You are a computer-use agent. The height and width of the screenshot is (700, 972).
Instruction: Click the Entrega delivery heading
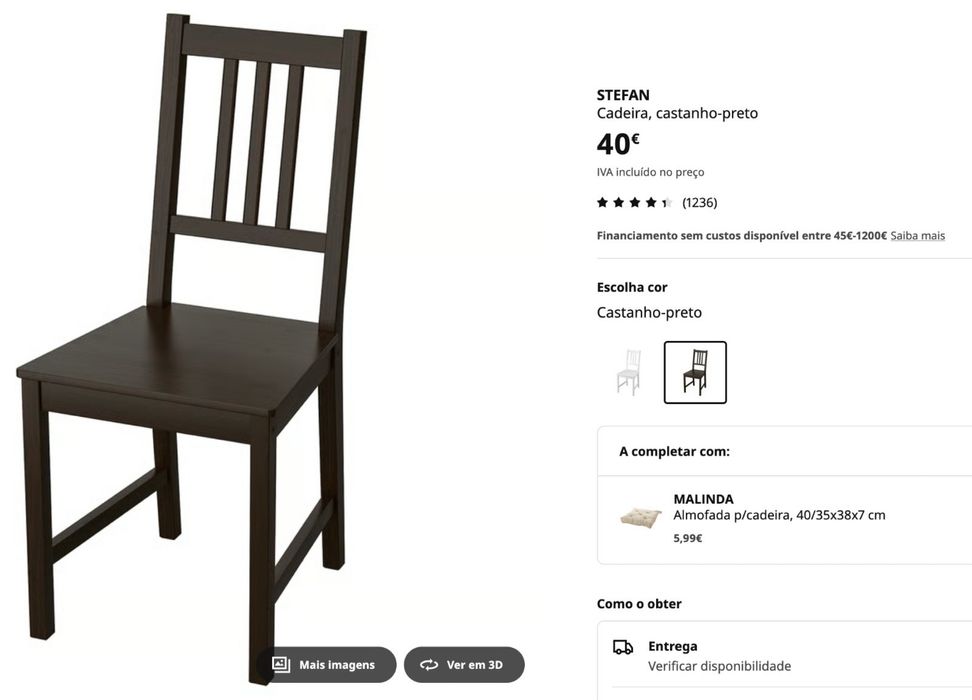(x=672, y=646)
